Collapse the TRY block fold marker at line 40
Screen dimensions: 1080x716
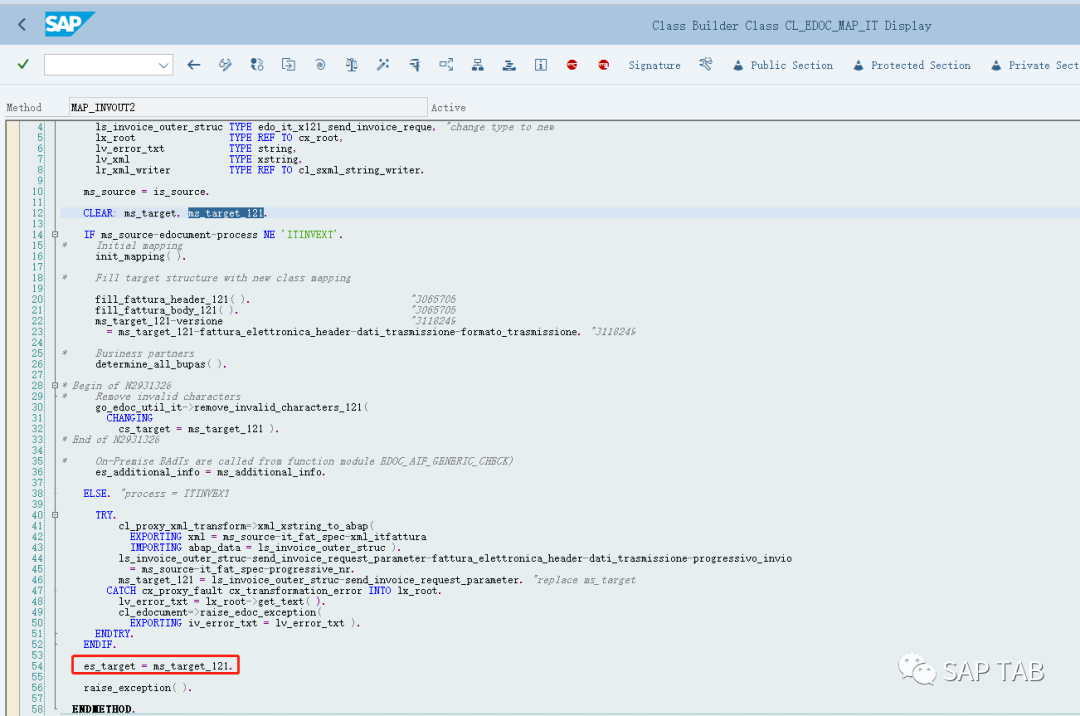pyautogui.click(x=55, y=514)
